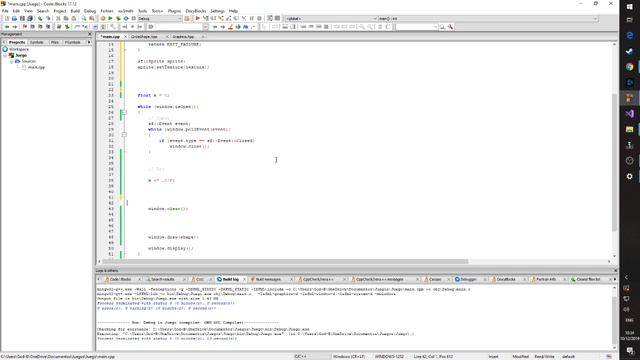Open Visual Studio from the taskbar

pyautogui.click(x=629, y=113)
